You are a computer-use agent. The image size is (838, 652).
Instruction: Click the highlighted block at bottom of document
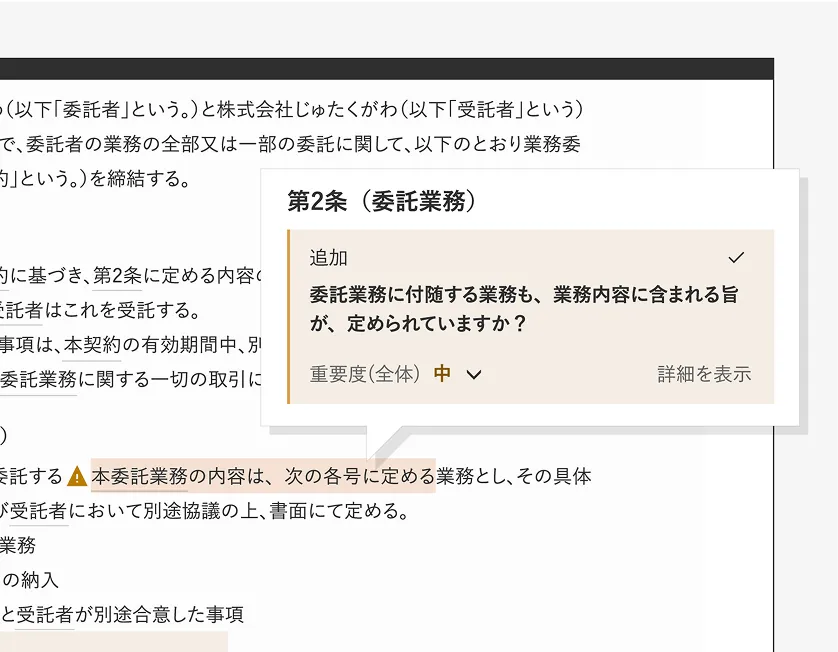(x=114, y=642)
